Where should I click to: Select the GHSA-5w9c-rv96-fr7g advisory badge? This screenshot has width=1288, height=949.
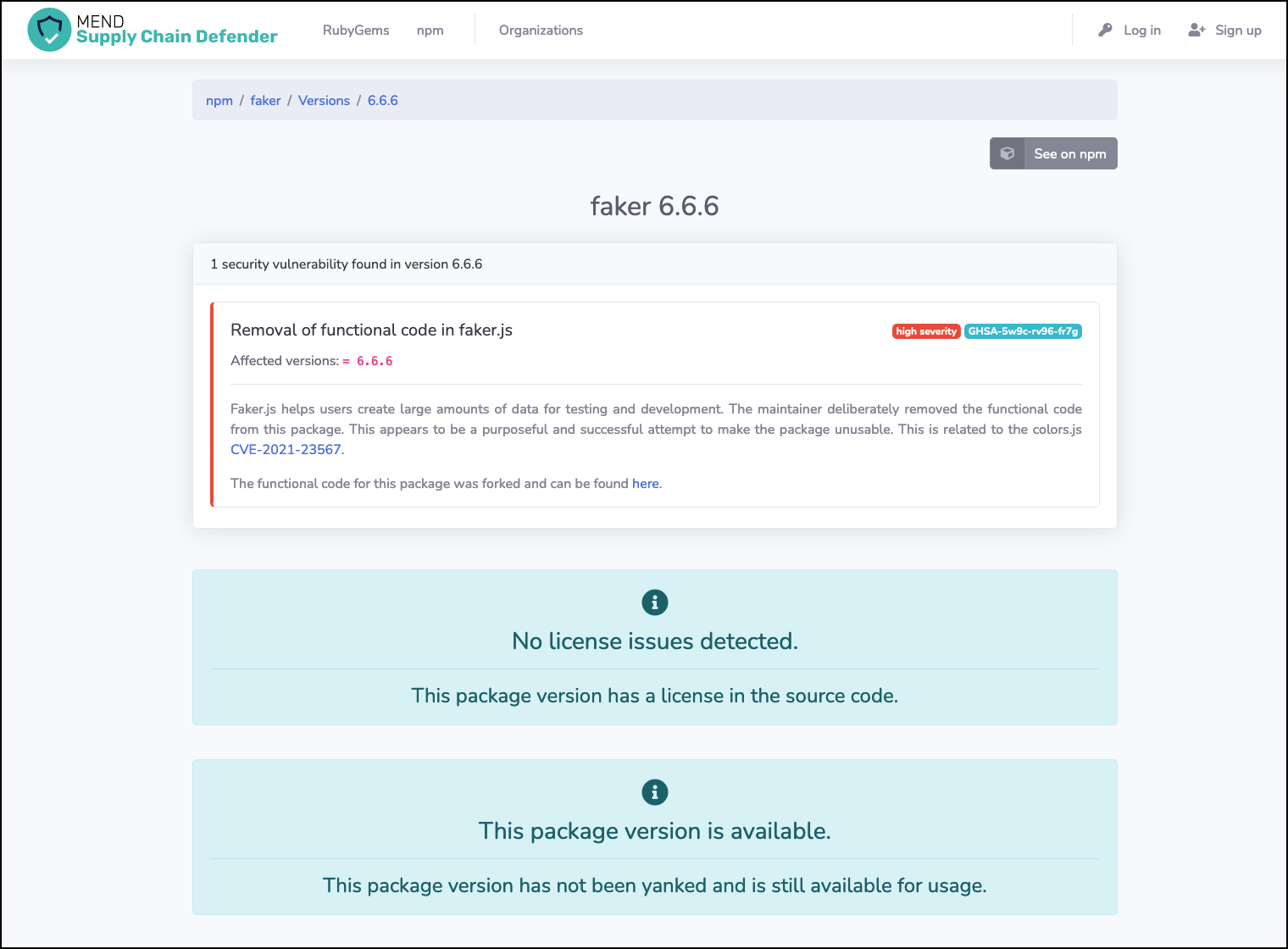1023,331
